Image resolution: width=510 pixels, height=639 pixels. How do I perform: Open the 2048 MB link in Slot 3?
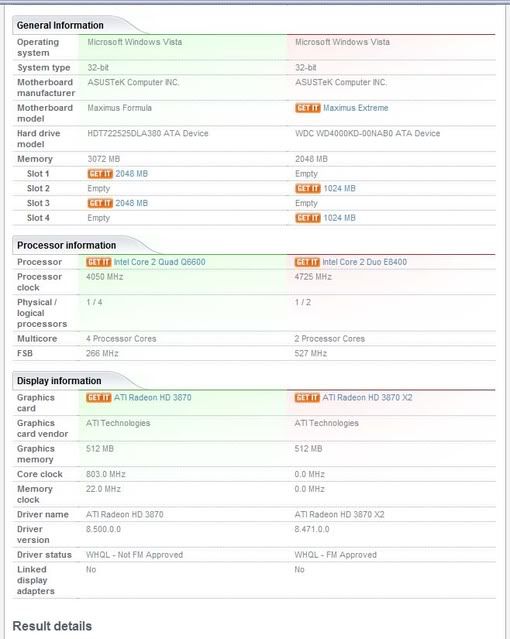131,203
